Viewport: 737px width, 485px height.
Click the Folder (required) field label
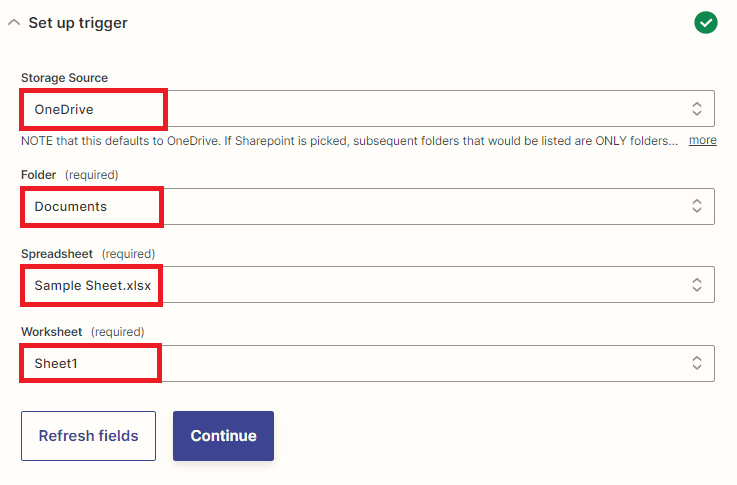point(69,174)
